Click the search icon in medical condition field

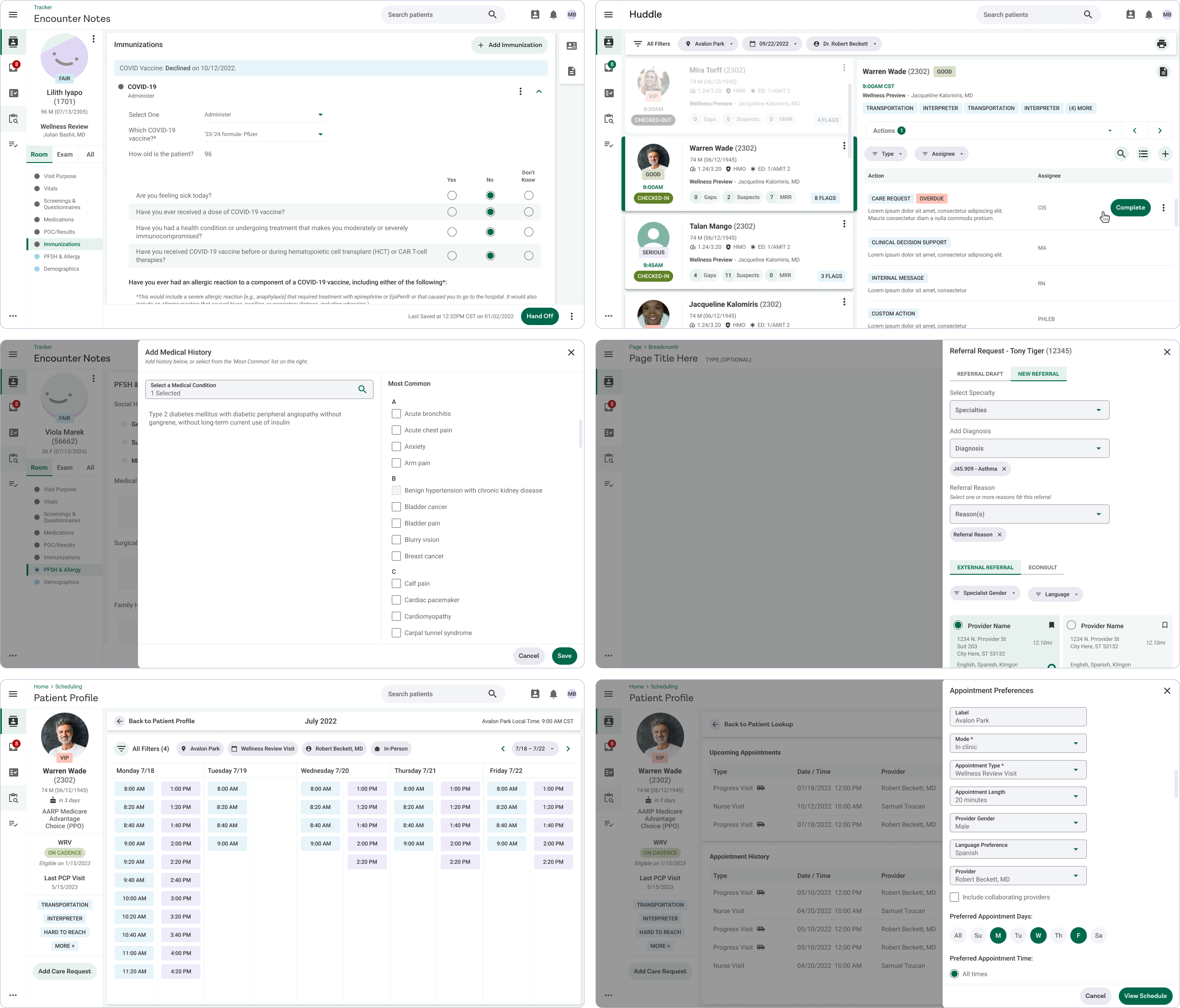[362, 389]
